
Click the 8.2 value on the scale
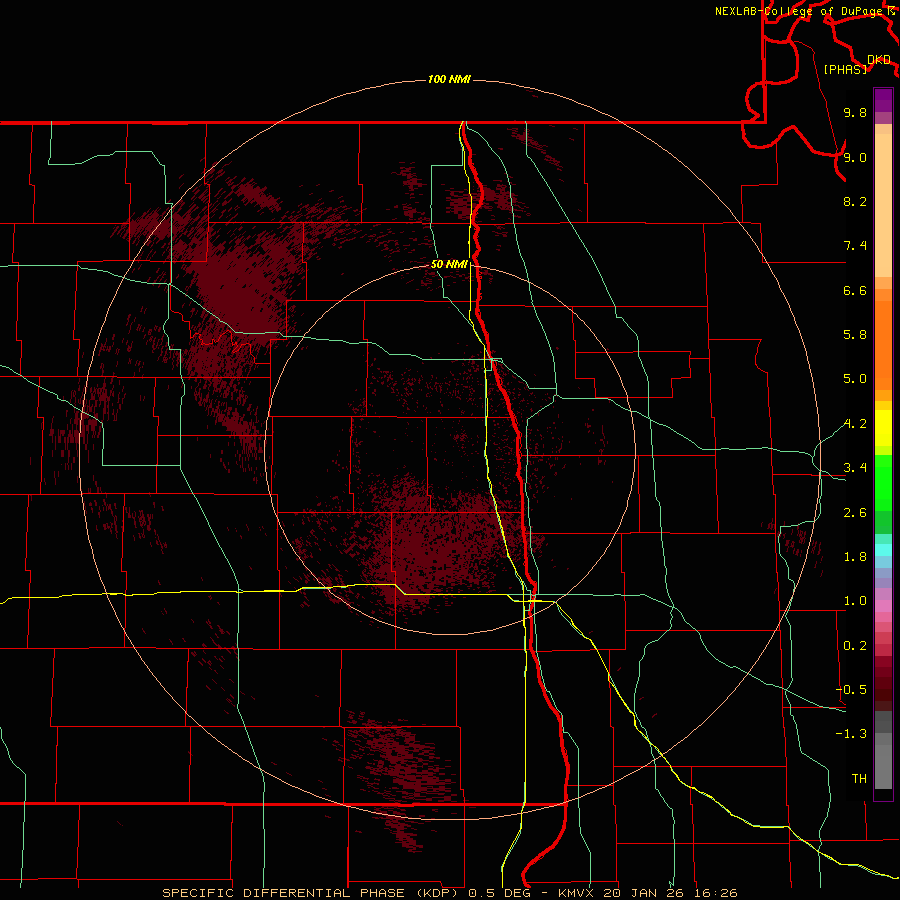[x=855, y=201]
